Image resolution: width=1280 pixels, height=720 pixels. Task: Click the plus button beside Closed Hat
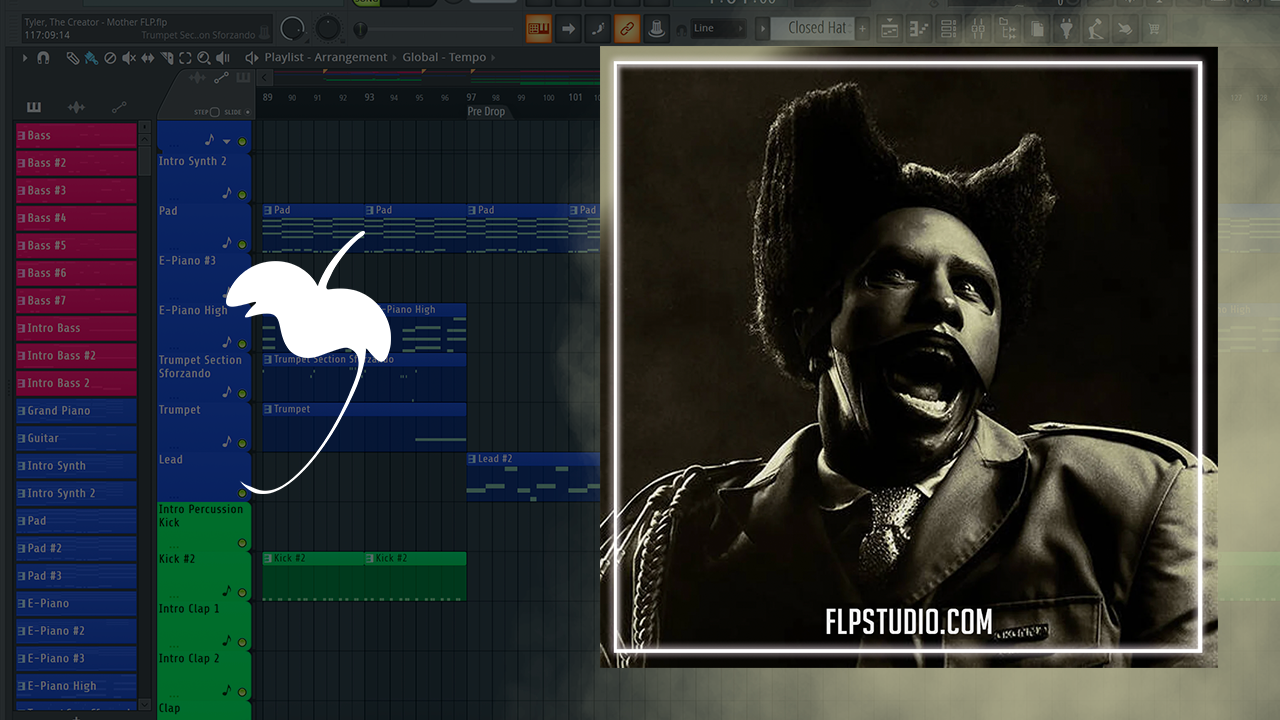(863, 29)
